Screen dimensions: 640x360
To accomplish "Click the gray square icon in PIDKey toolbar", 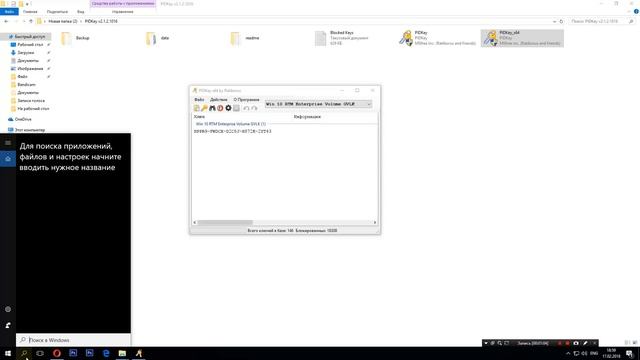I will (x=236, y=108).
